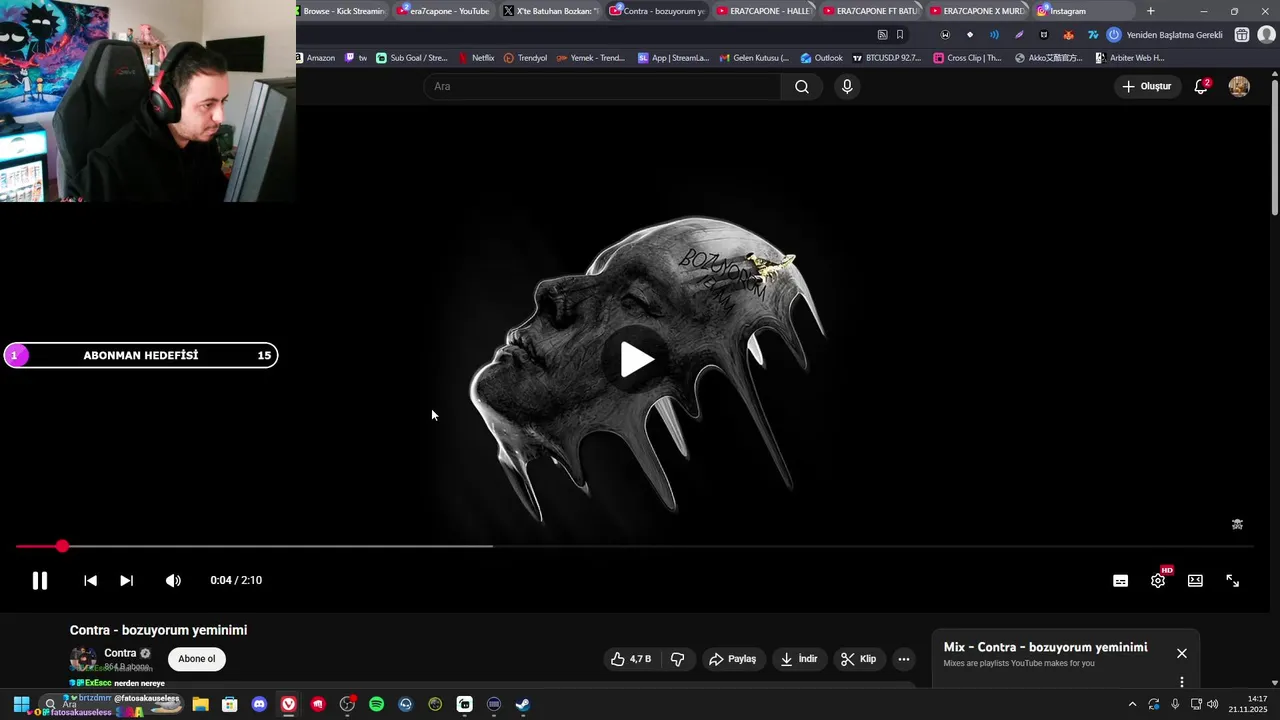Click the bookmark page icon in address bar
This screenshot has width=1280, height=720.
coord(900,34)
